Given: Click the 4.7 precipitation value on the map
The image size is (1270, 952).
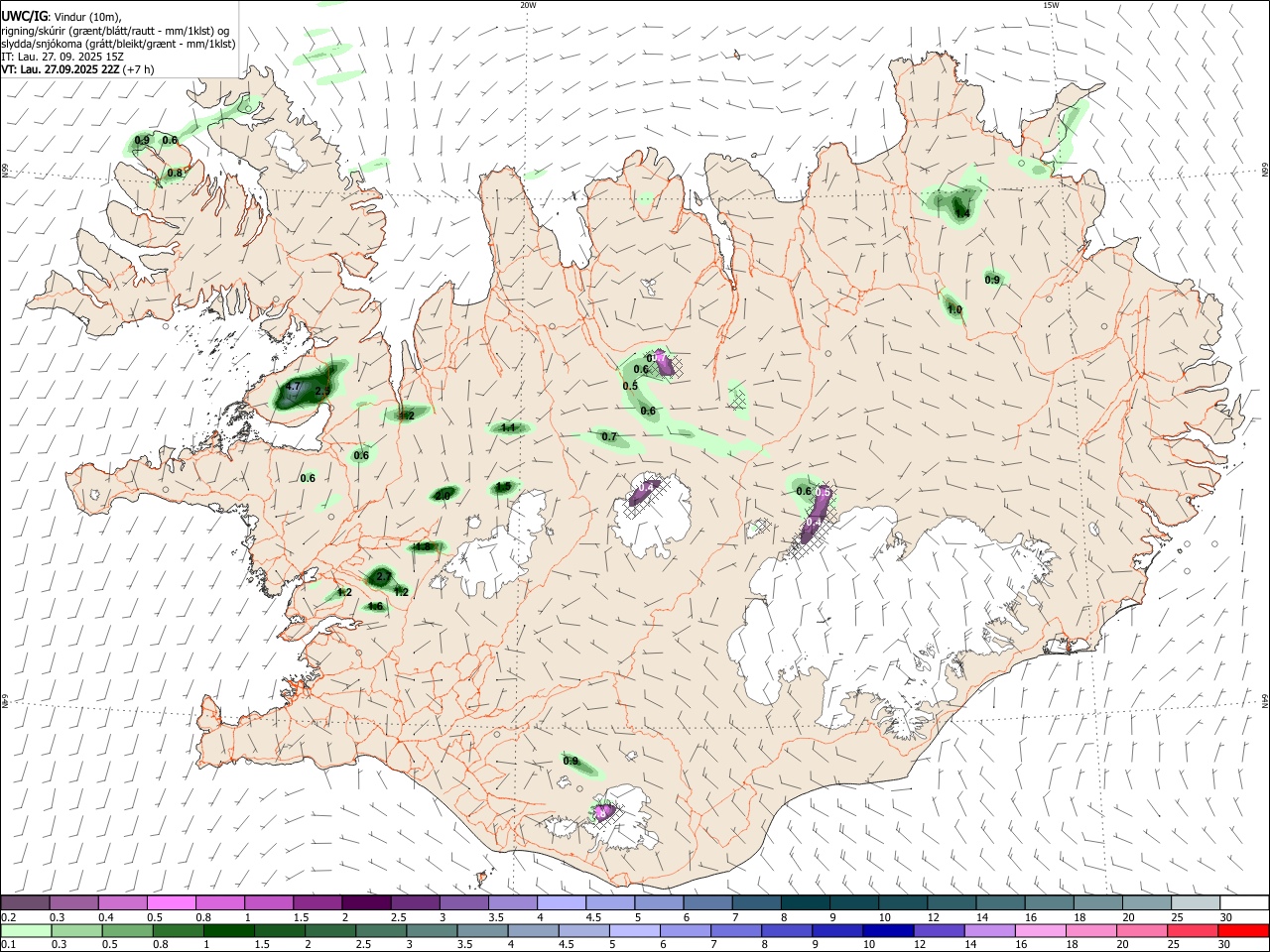Looking at the screenshot, I should click(x=292, y=386).
